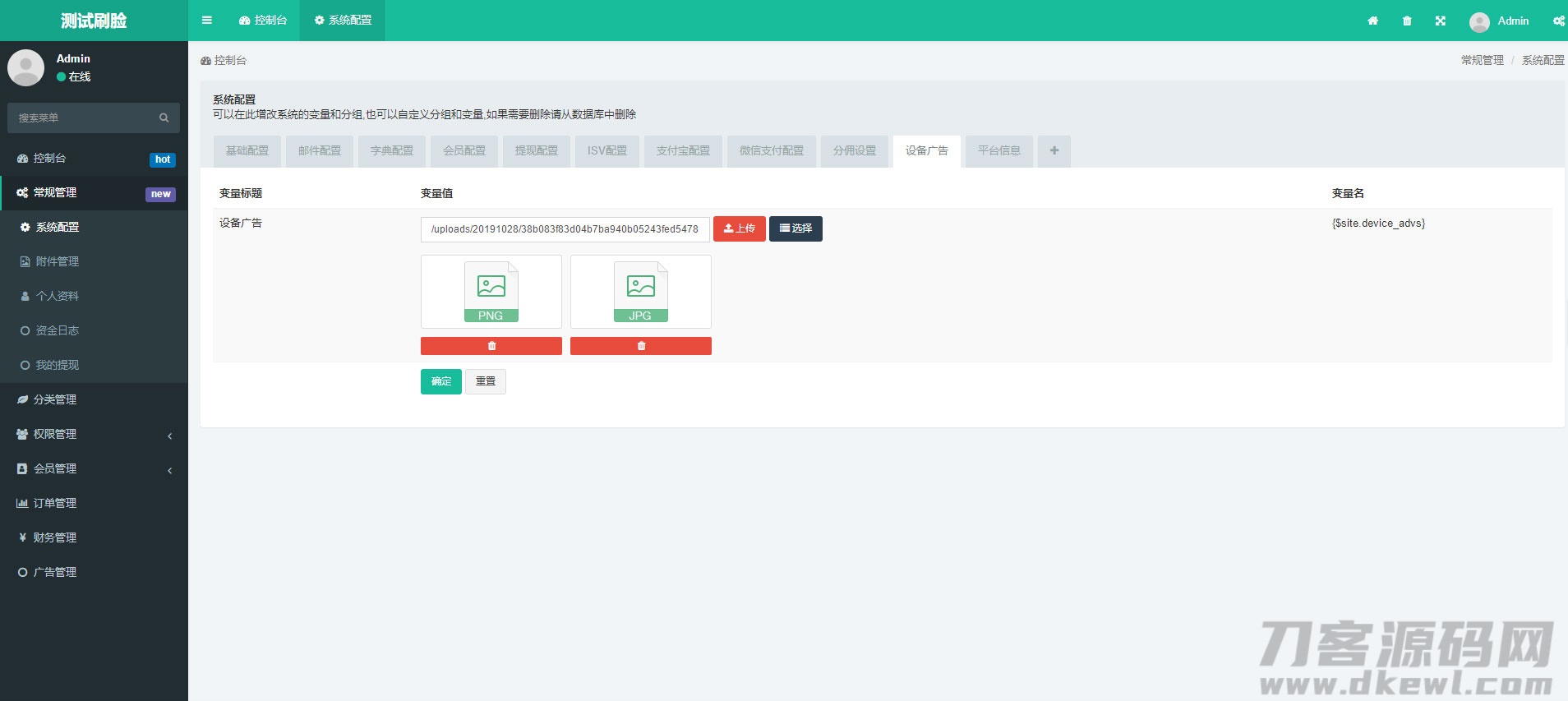Delete the PNG image with trash button

pyautogui.click(x=491, y=346)
